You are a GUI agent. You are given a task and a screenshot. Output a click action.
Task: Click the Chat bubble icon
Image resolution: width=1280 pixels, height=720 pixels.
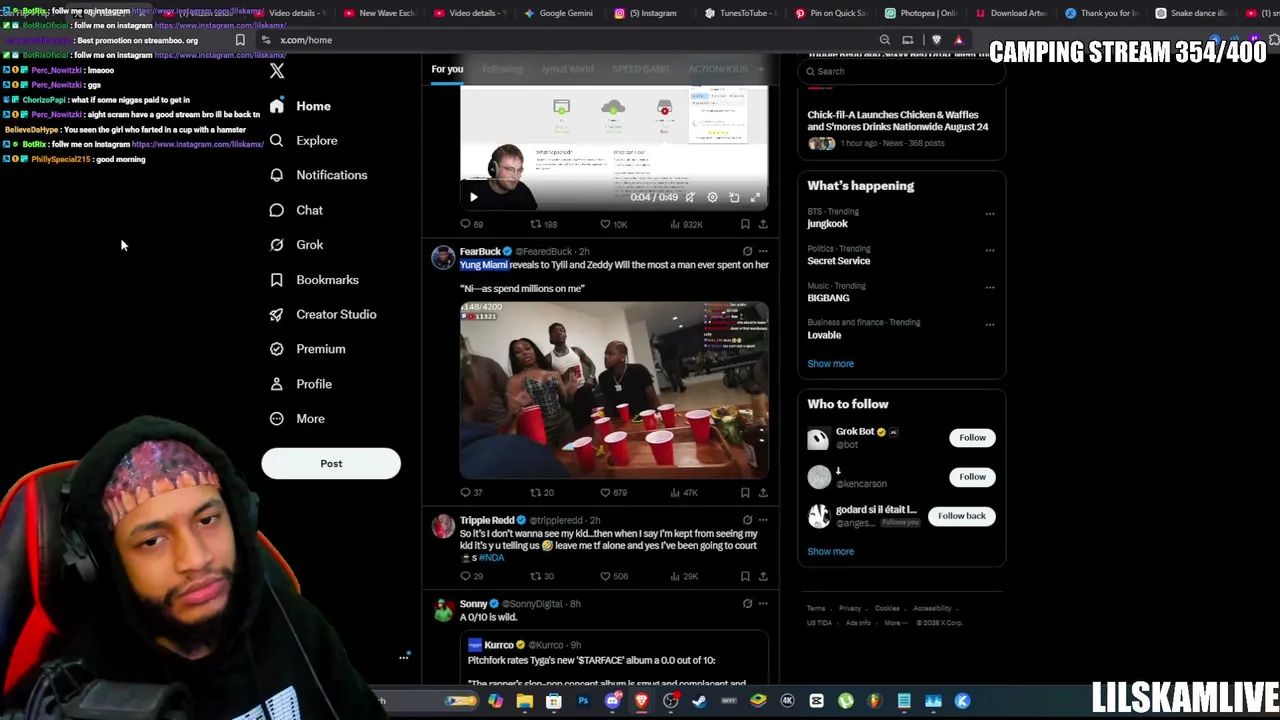277,210
